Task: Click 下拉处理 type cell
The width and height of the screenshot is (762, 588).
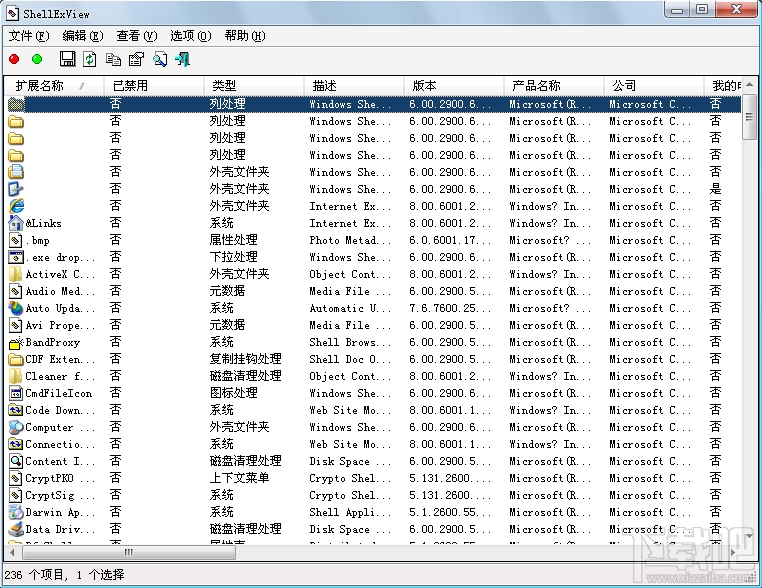Action: (x=233, y=257)
